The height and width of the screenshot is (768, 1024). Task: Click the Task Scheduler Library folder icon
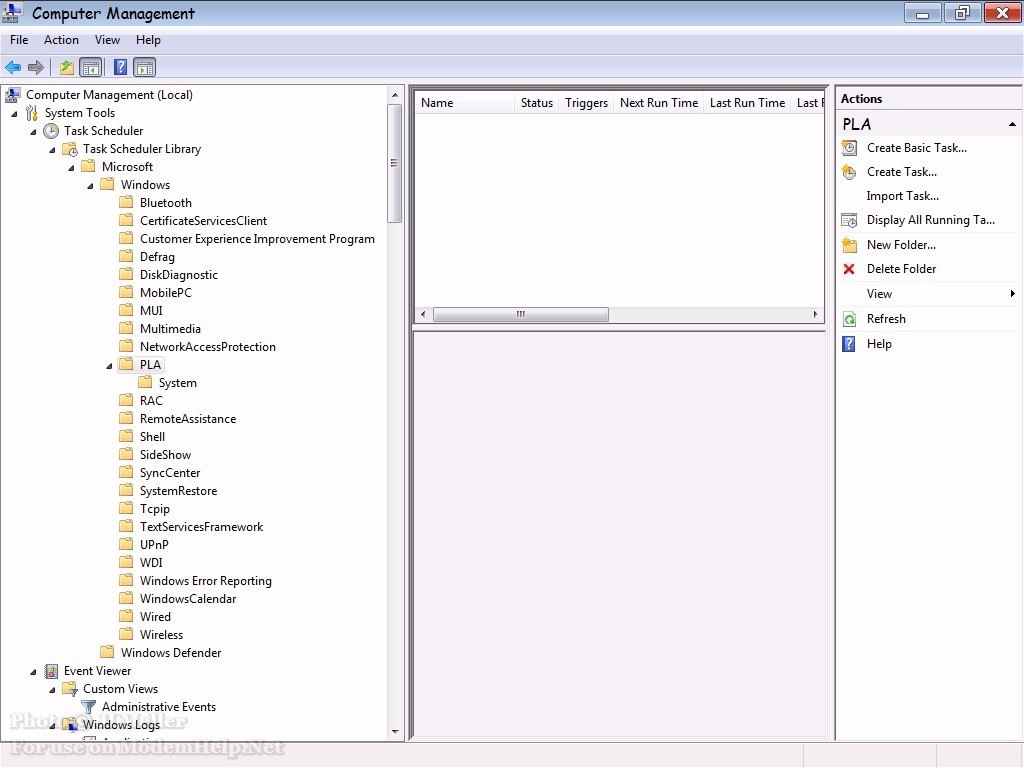coord(70,150)
